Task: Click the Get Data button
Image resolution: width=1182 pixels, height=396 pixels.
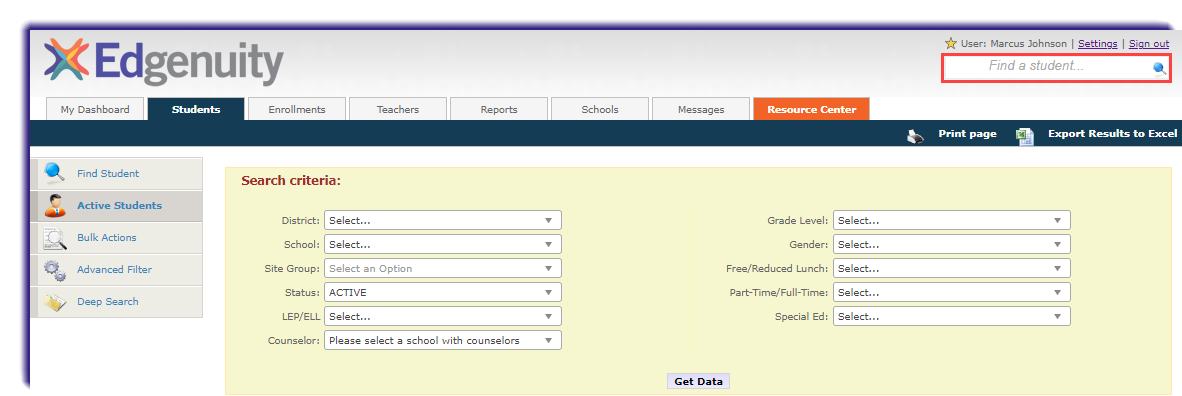Action: (x=699, y=382)
